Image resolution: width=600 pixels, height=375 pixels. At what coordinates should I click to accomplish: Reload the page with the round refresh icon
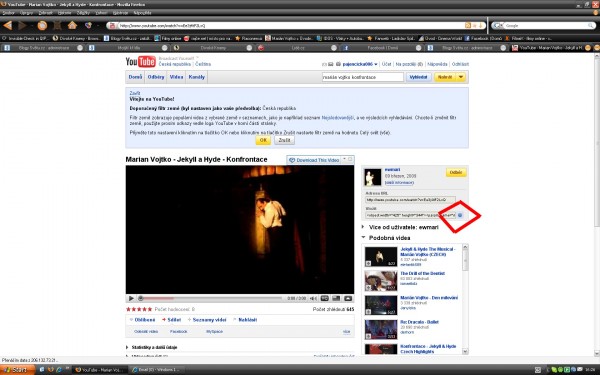pos(42,25)
